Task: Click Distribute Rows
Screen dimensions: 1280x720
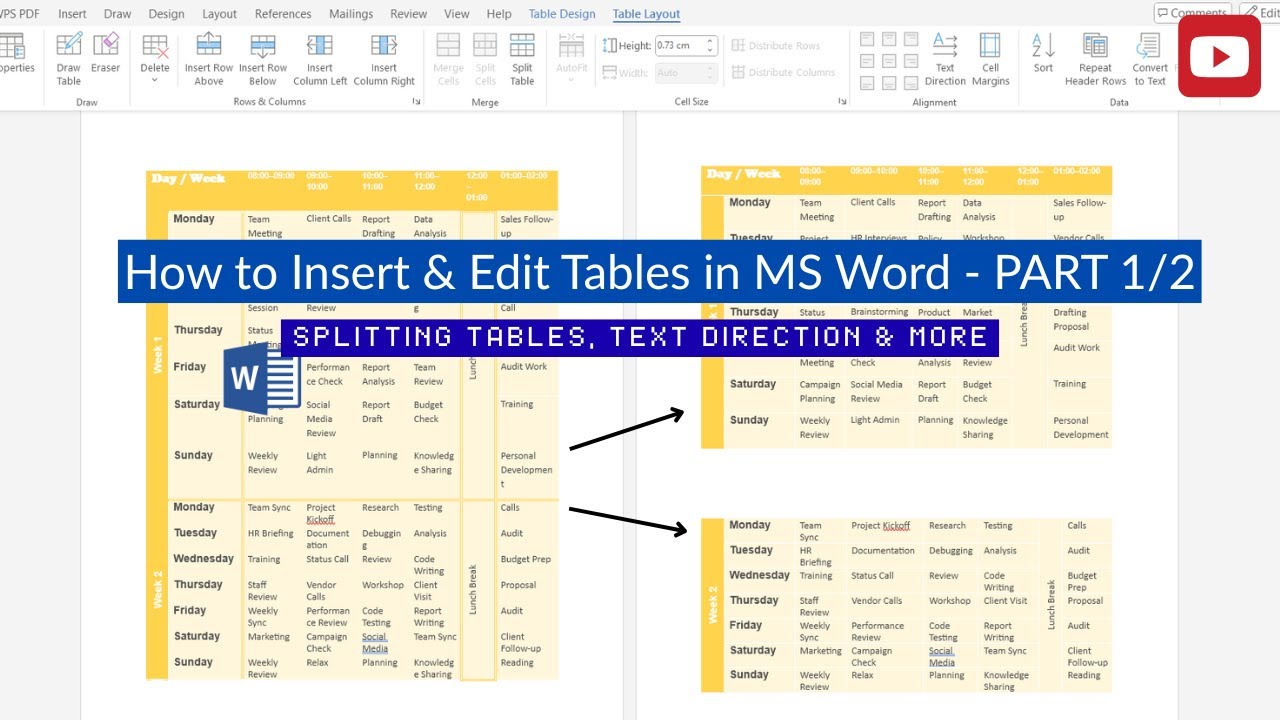Action: (x=776, y=46)
